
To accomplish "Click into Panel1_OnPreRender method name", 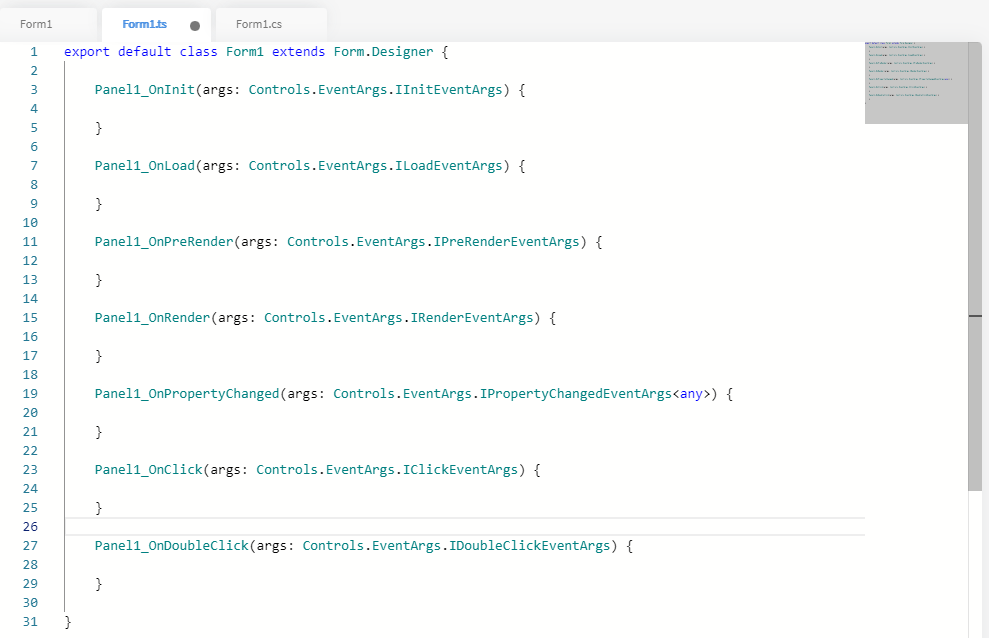I will point(163,242).
